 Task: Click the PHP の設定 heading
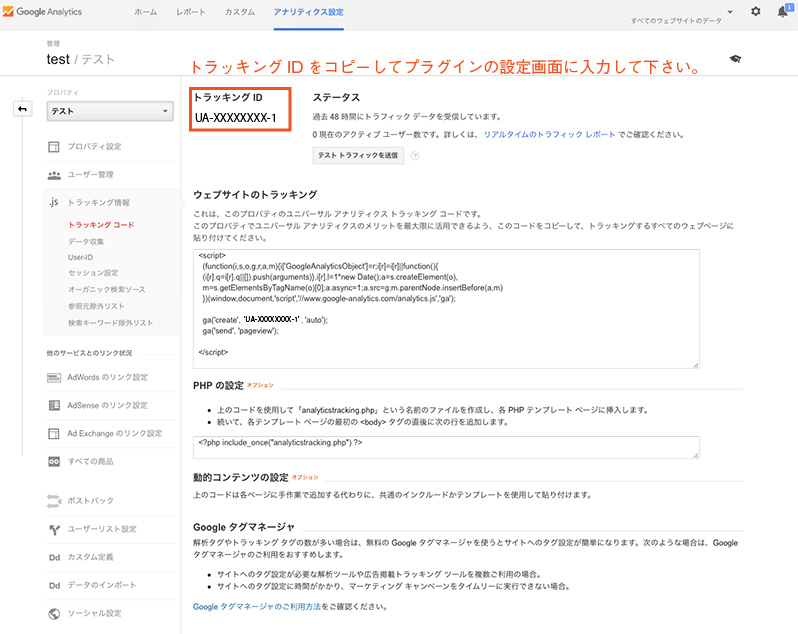[218, 386]
